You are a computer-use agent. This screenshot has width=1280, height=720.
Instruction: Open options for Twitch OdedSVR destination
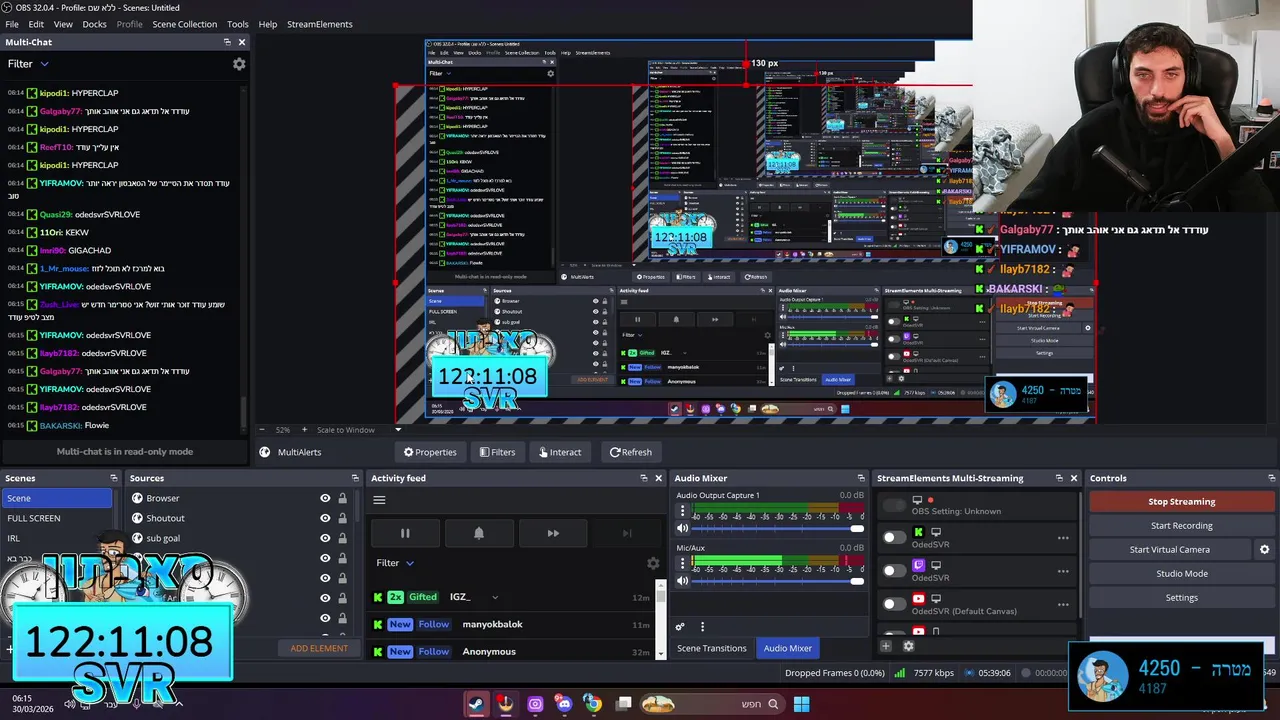coord(1063,571)
